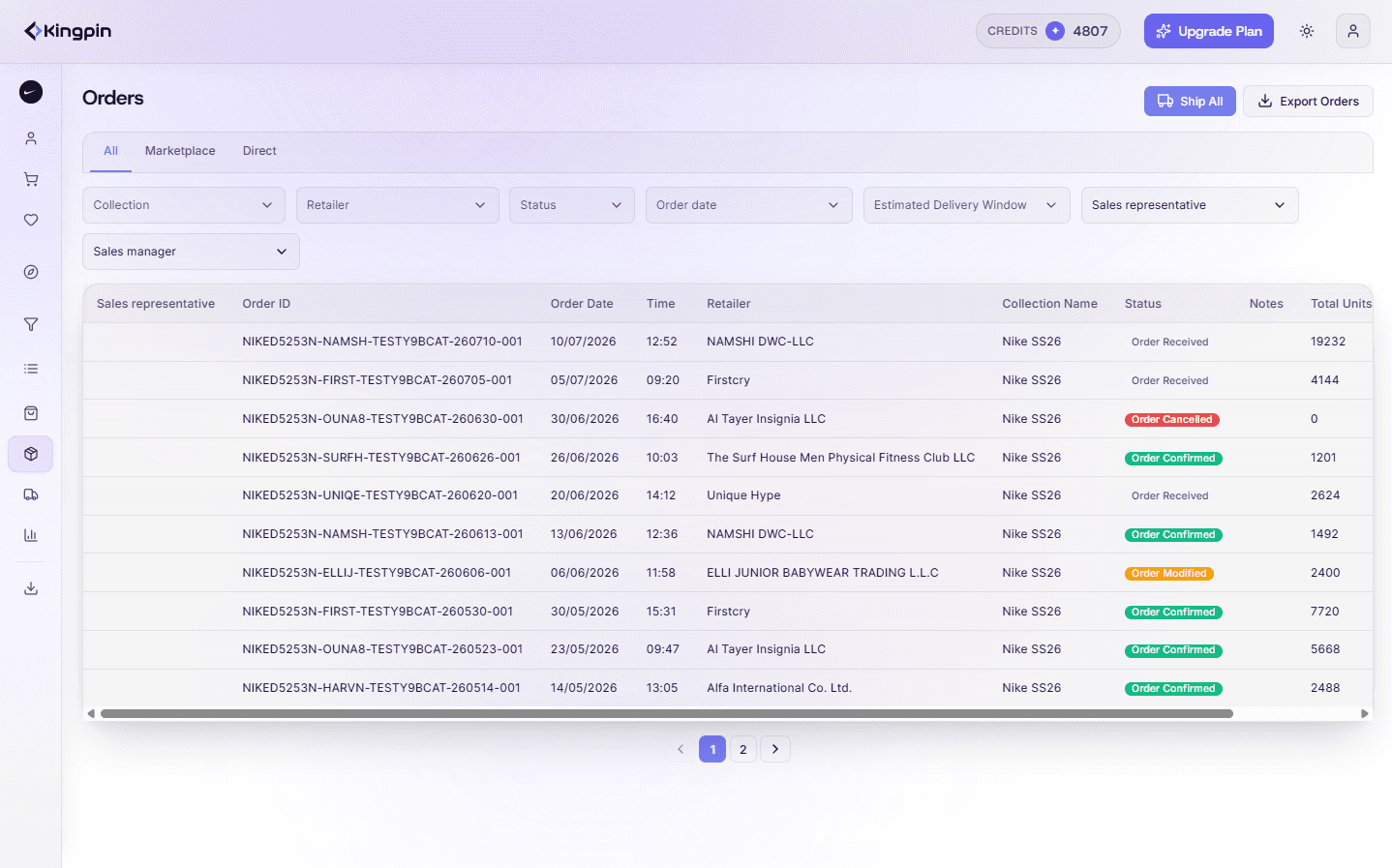Click the previous page arrow

[681, 749]
